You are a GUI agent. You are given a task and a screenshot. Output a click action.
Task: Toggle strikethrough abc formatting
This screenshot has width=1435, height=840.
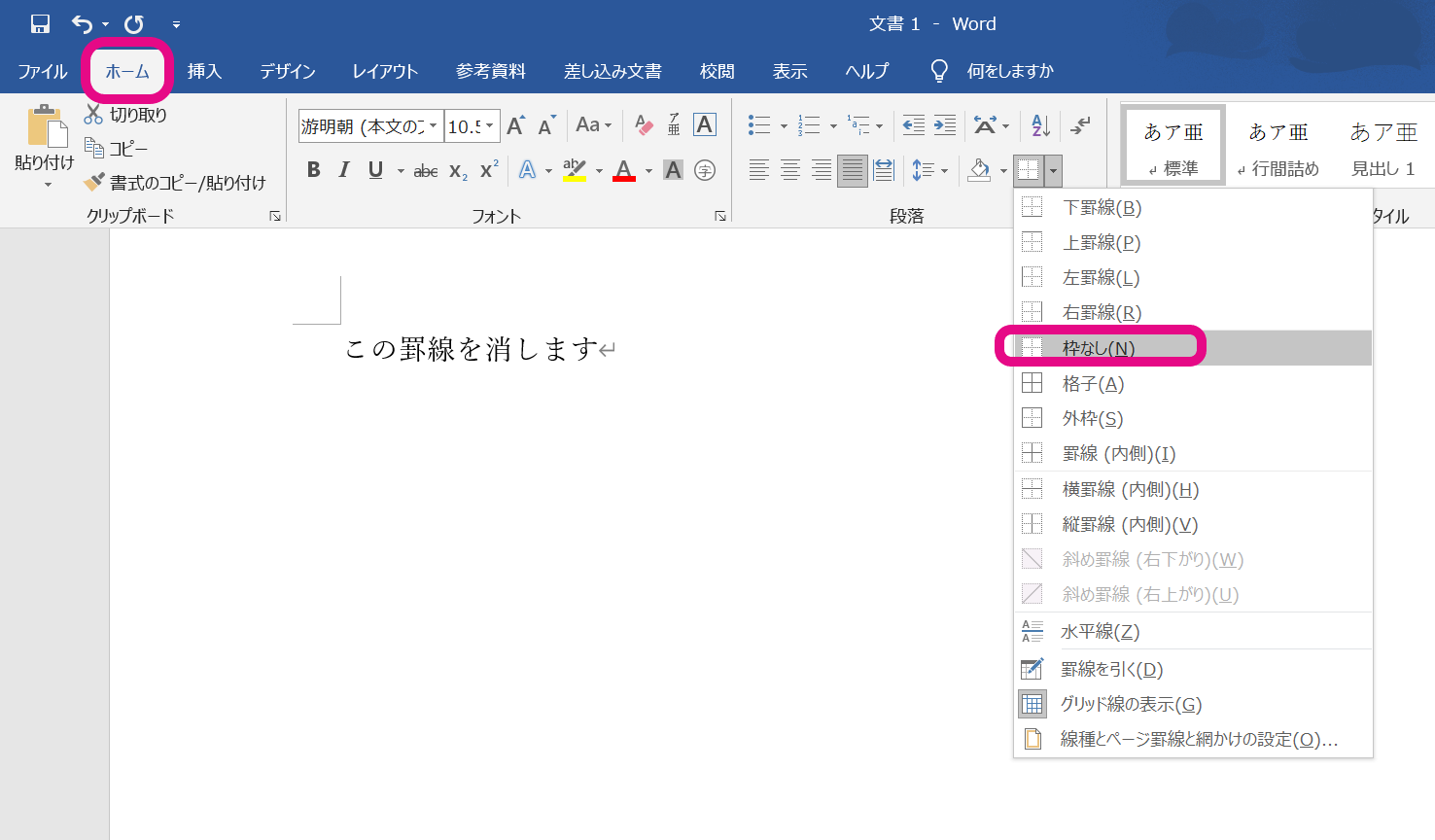(x=426, y=171)
